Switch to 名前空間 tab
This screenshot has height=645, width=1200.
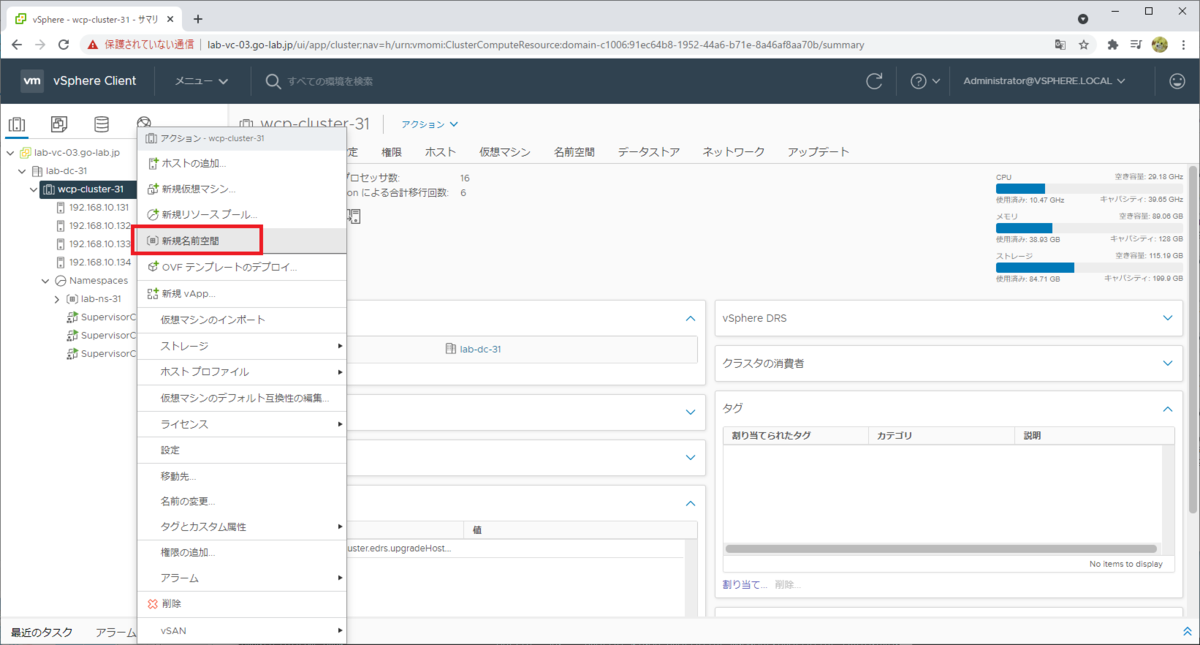[574, 152]
